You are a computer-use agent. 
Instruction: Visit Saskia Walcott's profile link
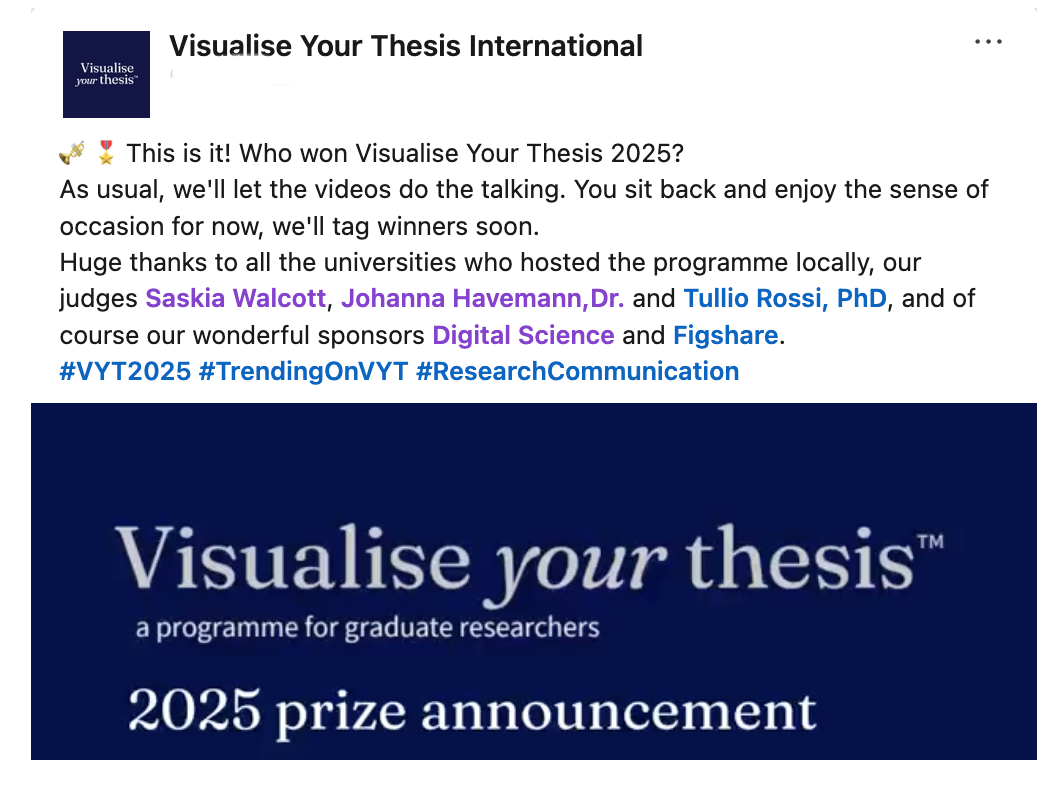236,299
